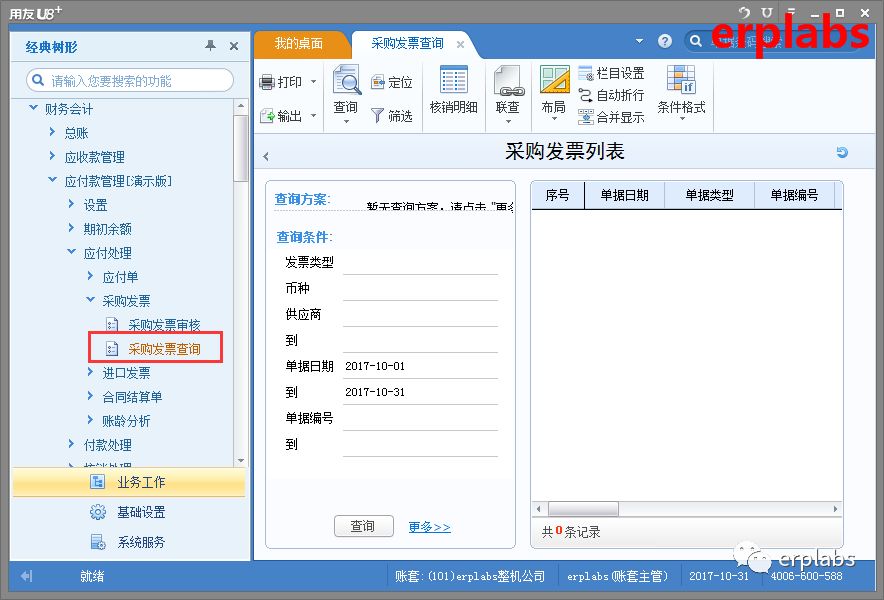Close the 经典树形 panel
Screen dimensions: 884x600
(x=234, y=46)
